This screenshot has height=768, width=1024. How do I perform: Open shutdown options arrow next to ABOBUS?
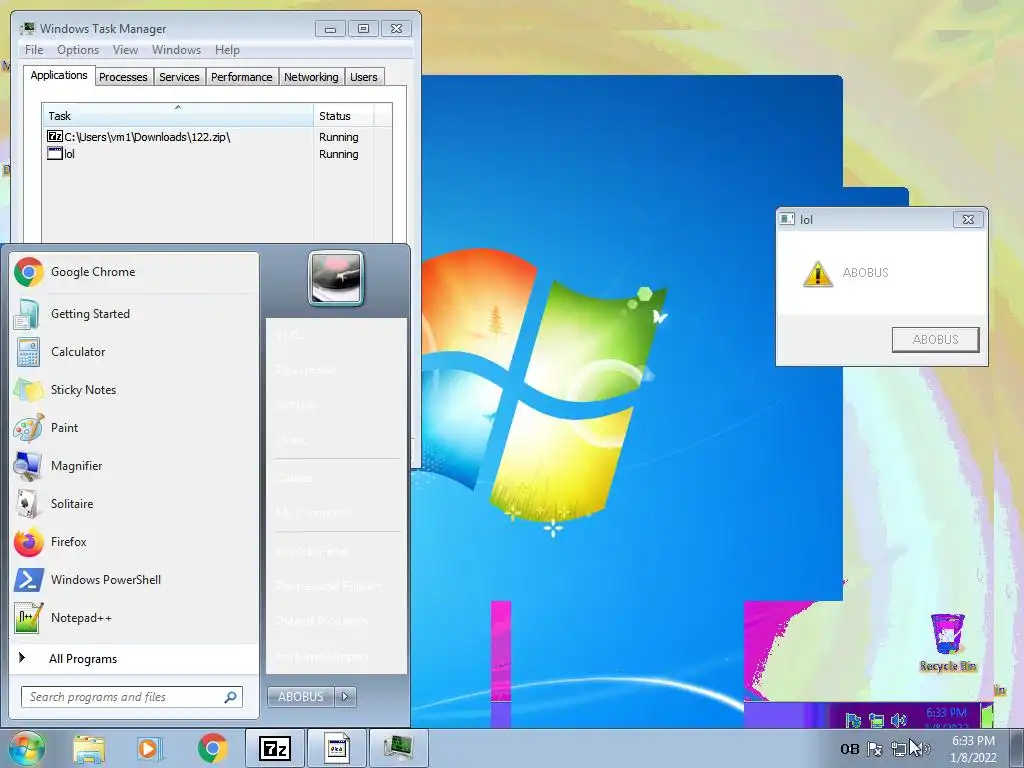[x=345, y=697]
